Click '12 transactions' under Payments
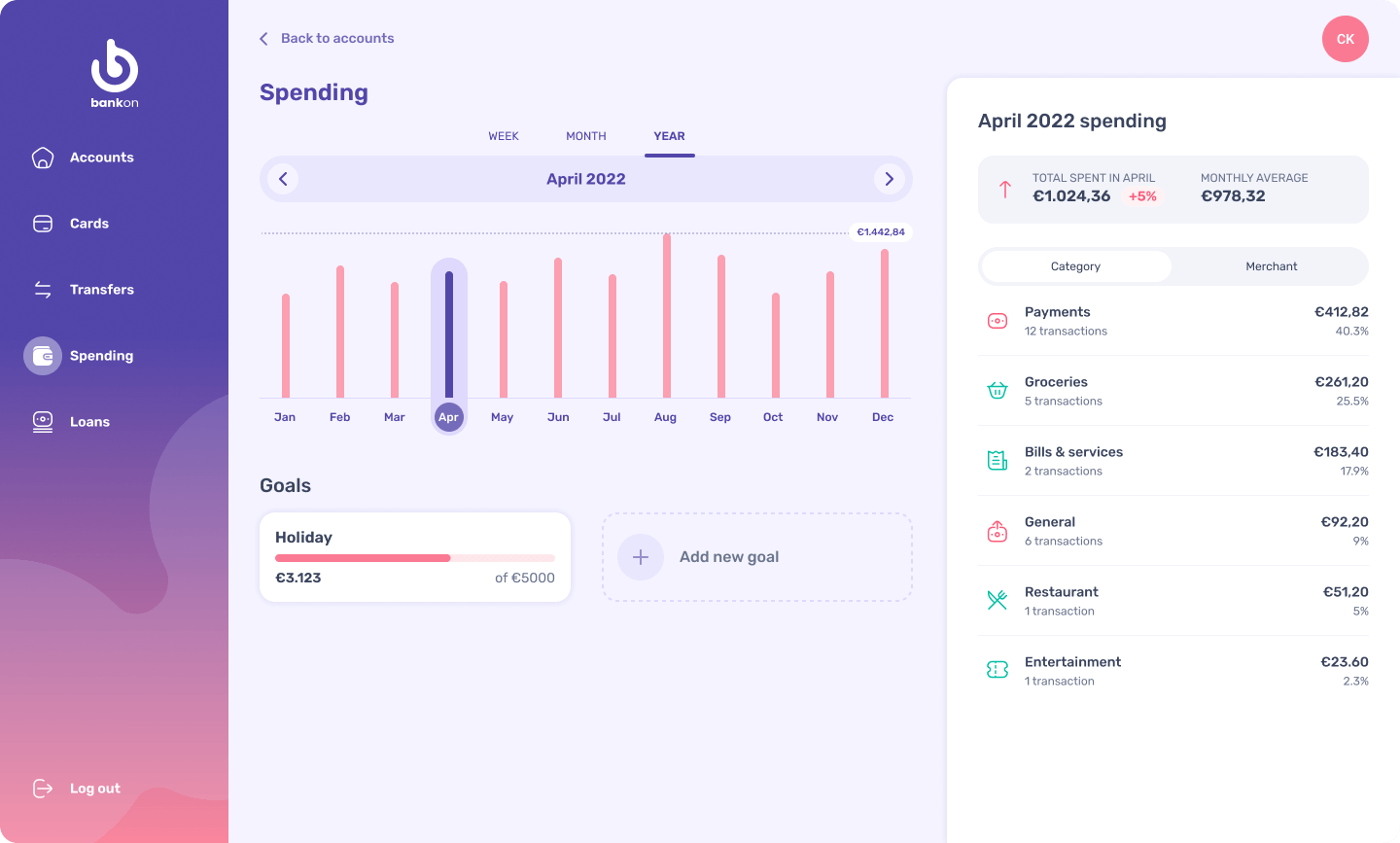The width and height of the screenshot is (1400, 843). [1066, 332]
